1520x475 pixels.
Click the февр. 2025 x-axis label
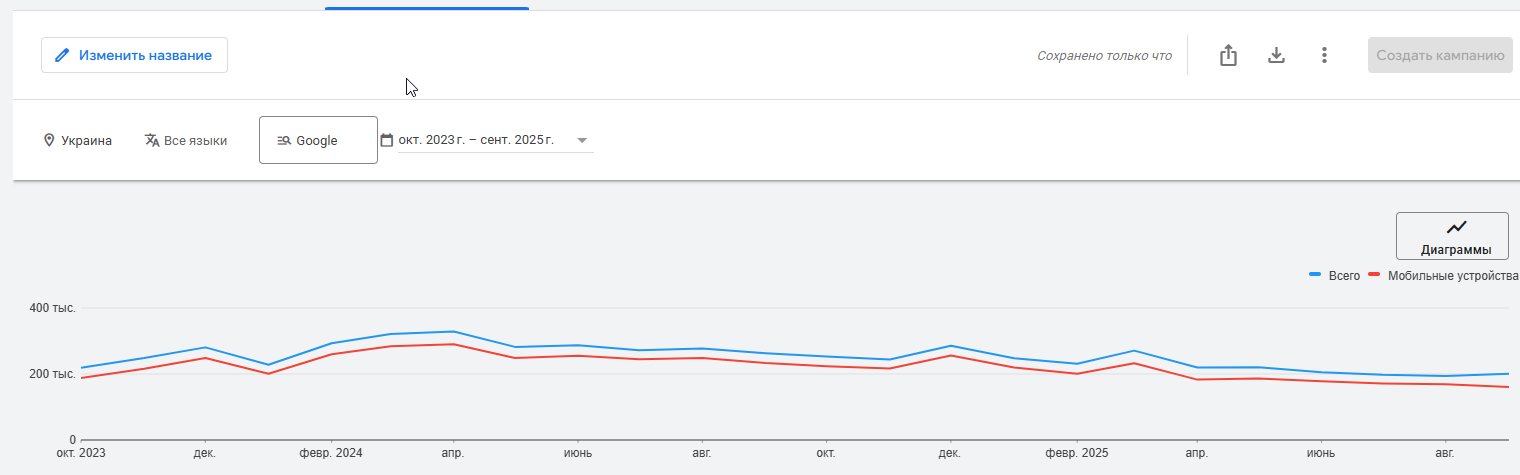click(x=1076, y=453)
